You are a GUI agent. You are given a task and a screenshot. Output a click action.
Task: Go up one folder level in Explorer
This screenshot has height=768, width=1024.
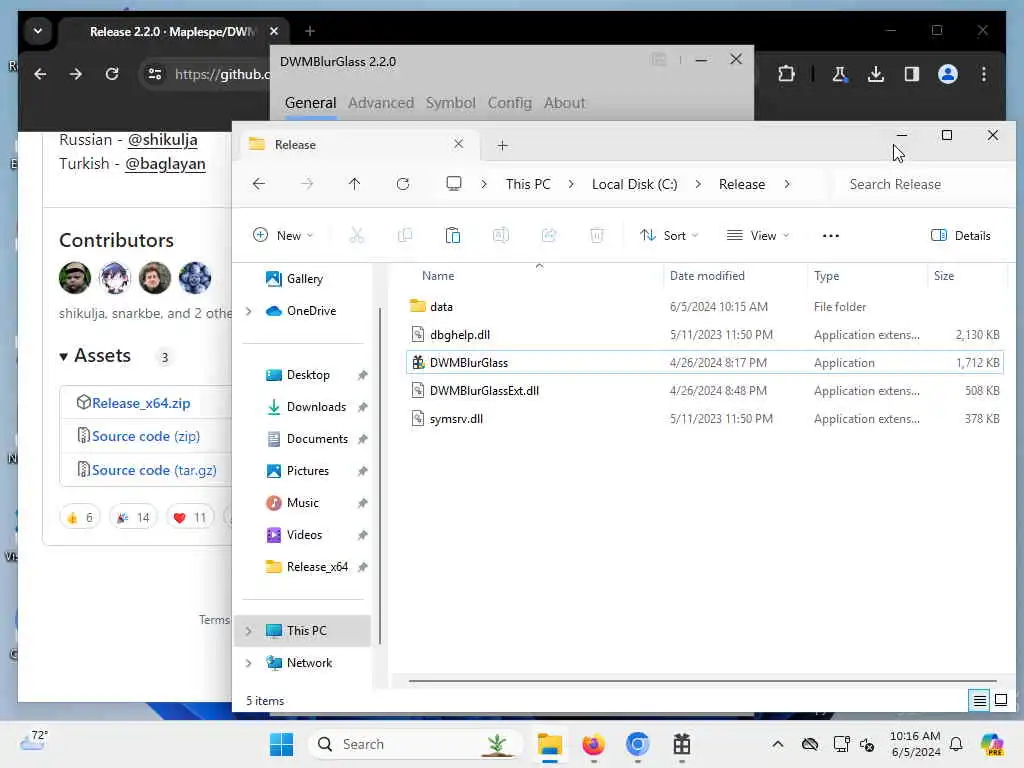point(355,184)
